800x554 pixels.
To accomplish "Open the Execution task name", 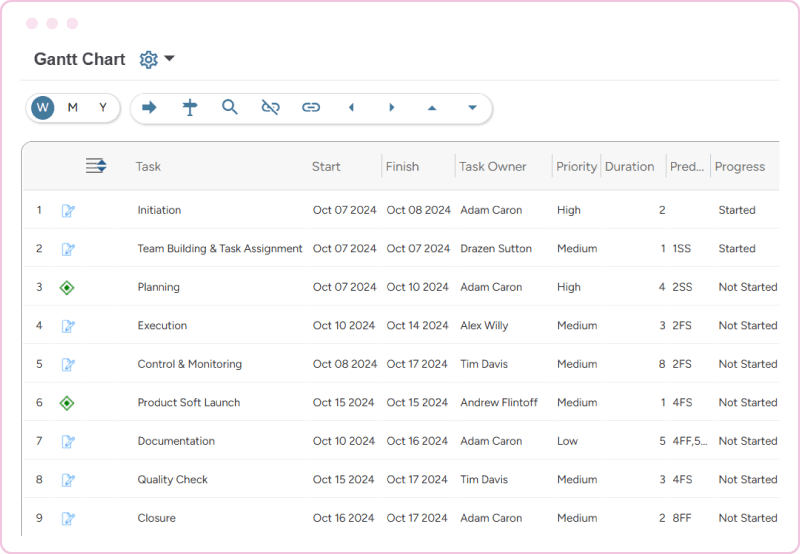I will coord(162,326).
